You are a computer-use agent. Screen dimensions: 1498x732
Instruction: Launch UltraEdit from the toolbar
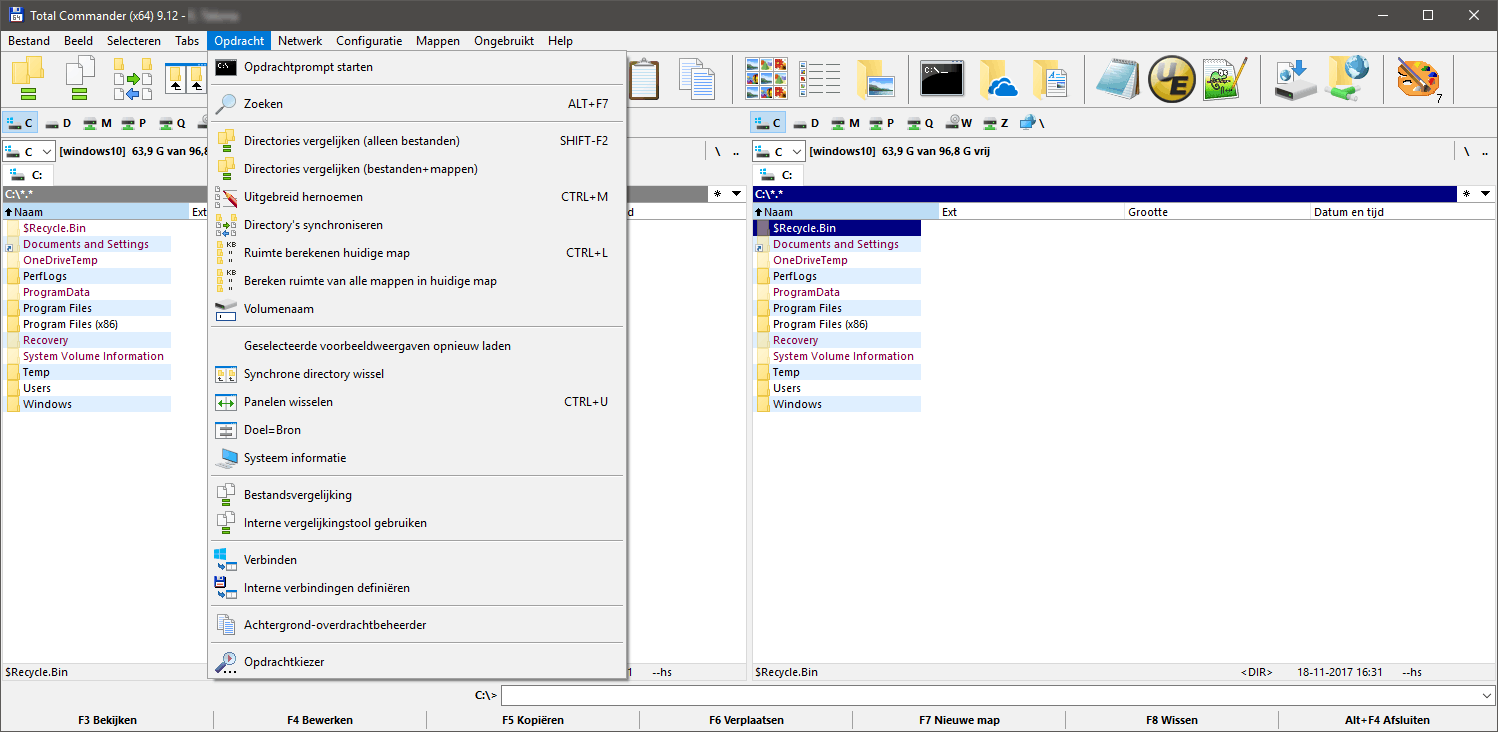[x=1172, y=78]
